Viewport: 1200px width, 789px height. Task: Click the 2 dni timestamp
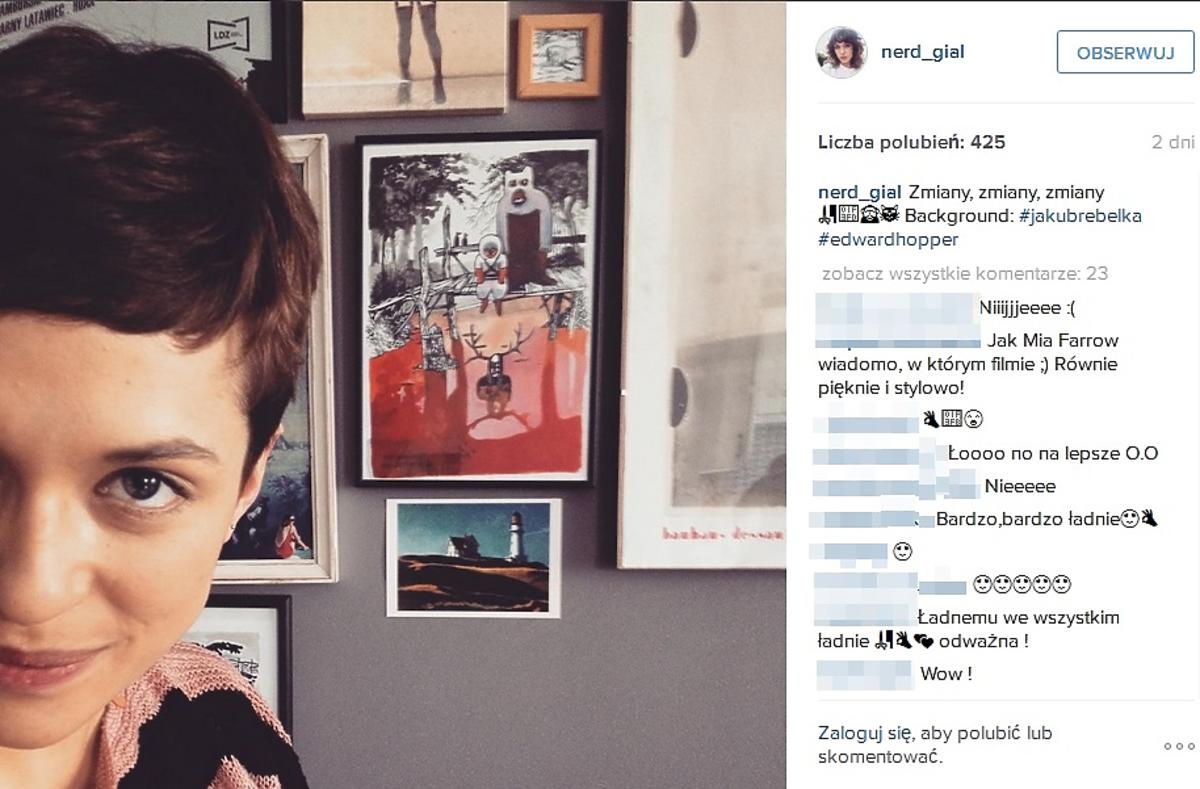tap(1172, 142)
